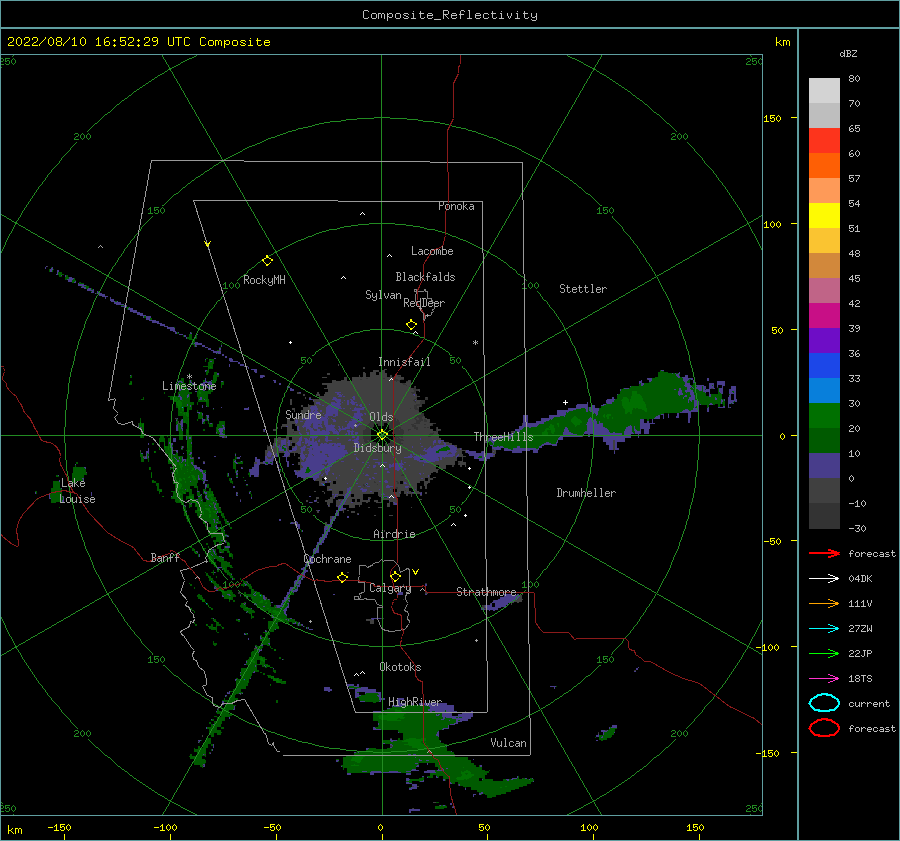
Task: Click the dBZ legend heading
Action: [848, 54]
